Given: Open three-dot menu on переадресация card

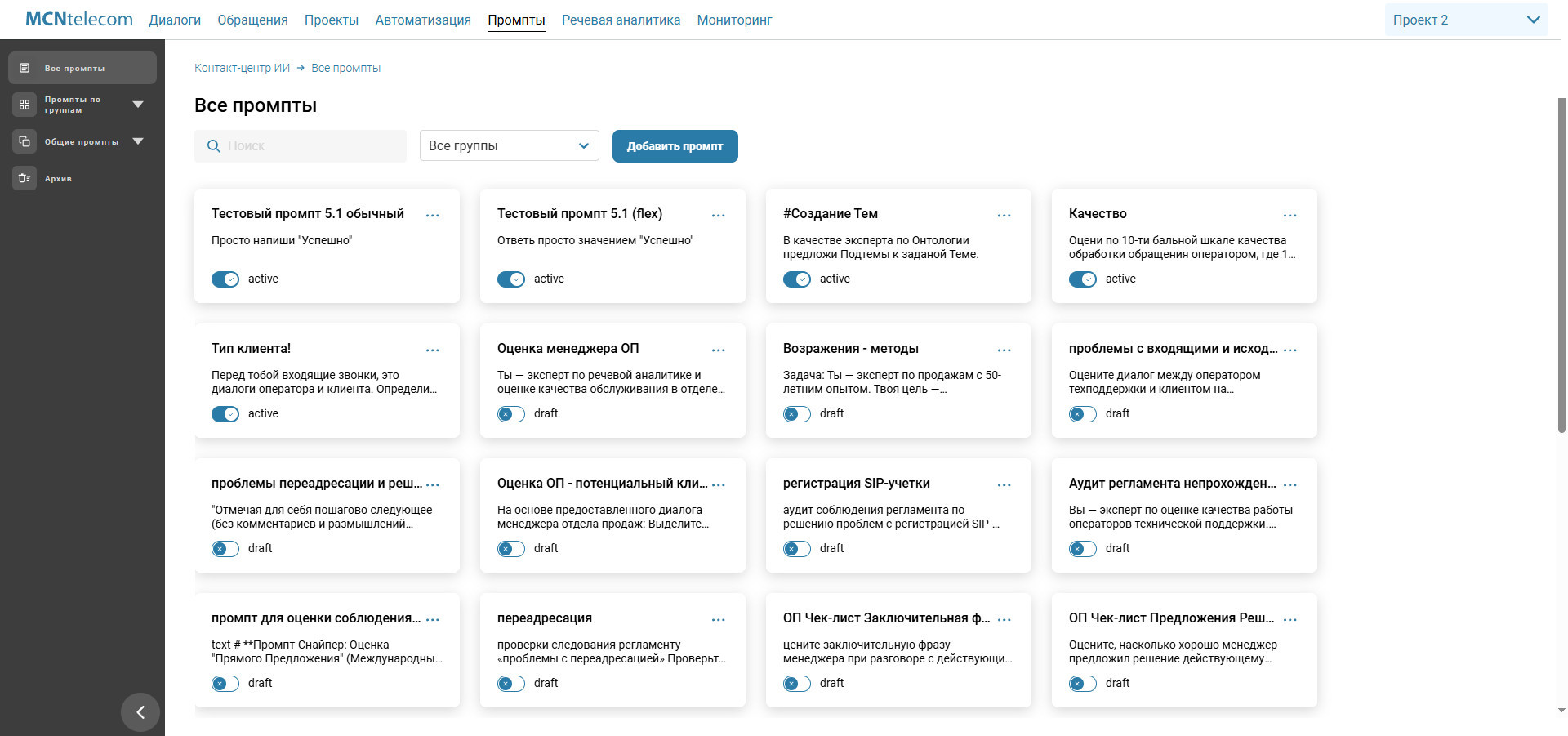Looking at the screenshot, I should (x=718, y=620).
